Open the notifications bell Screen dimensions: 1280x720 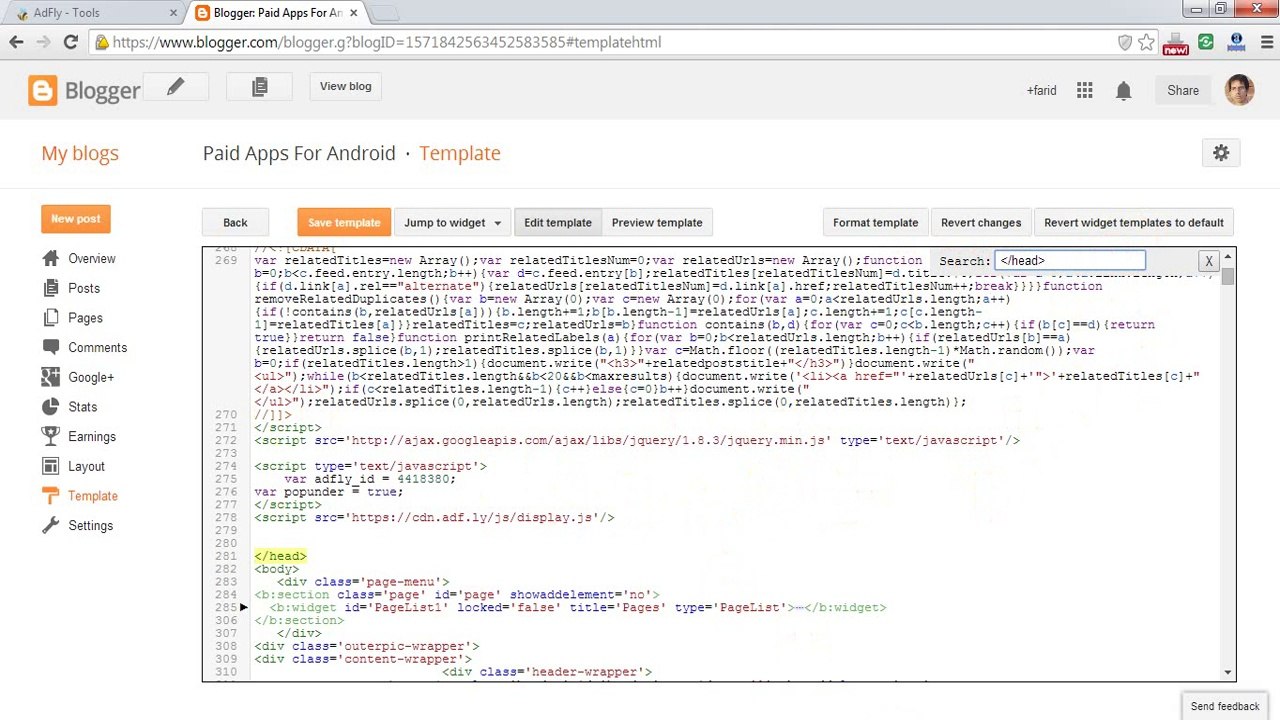pyautogui.click(x=1123, y=91)
